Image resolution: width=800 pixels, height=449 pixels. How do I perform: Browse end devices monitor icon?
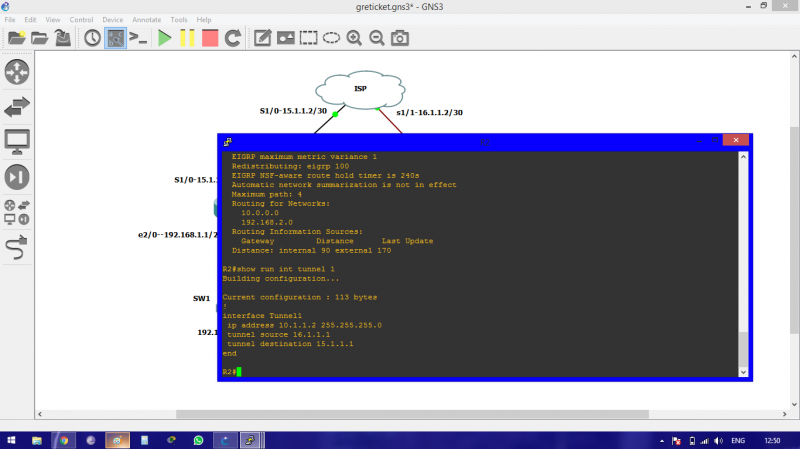(x=17, y=142)
